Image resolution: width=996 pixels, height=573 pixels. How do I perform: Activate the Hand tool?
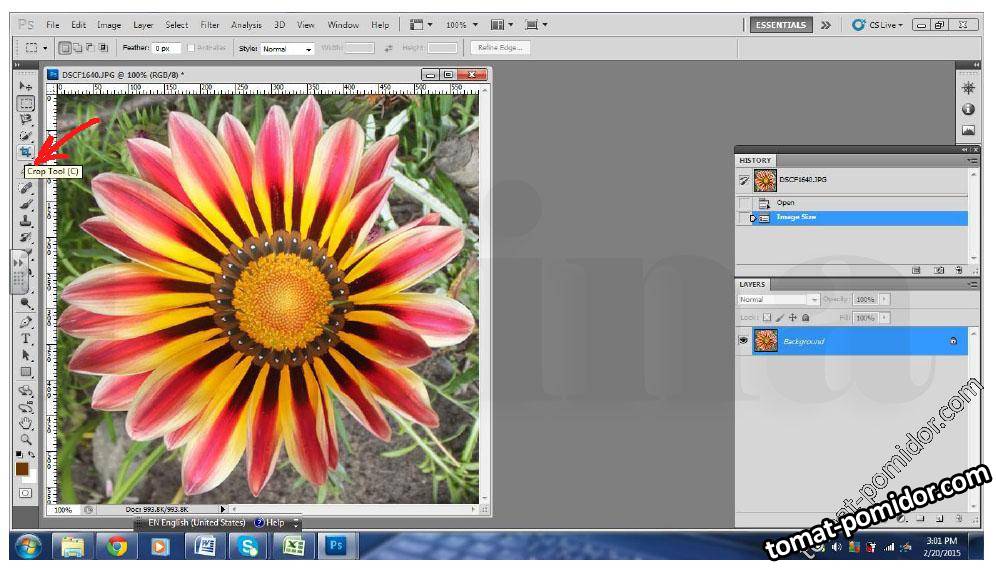click(26, 423)
